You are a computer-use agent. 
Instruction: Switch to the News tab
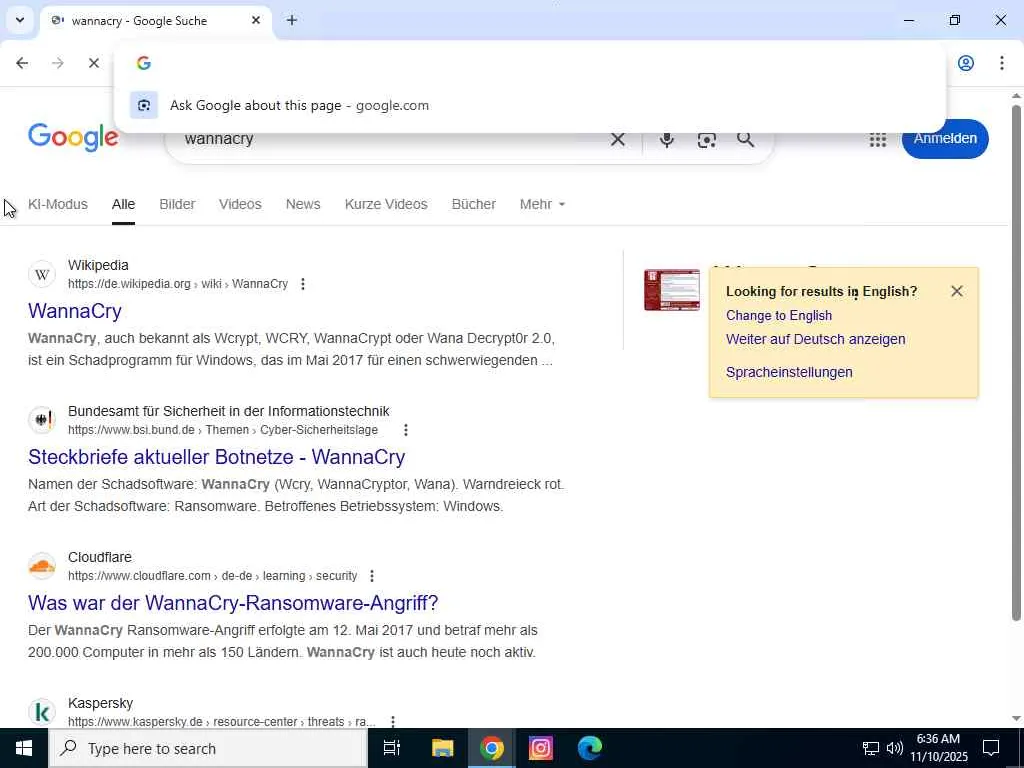(x=303, y=204)
